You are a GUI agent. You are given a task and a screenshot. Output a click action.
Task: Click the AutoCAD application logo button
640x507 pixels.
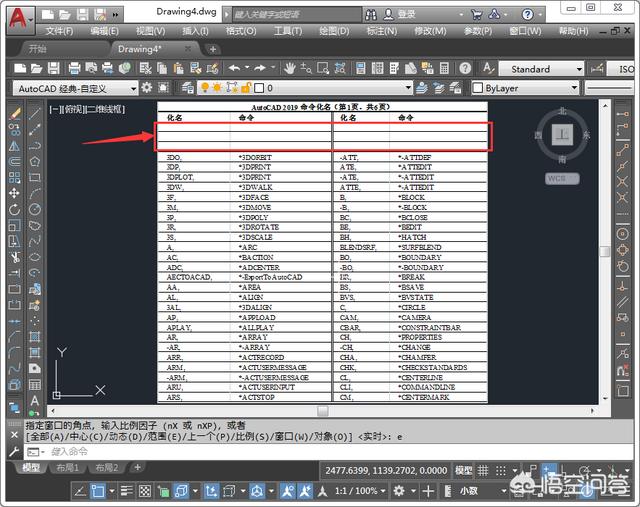pos(18,18)
